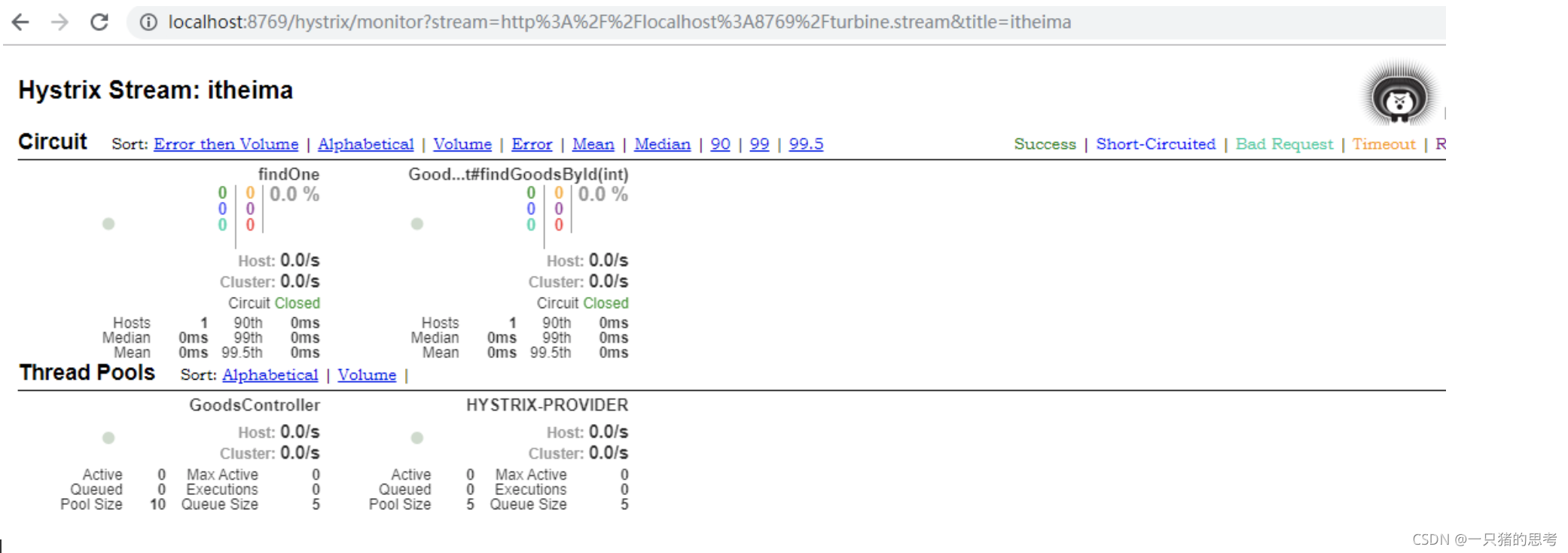Click the GoodsController thread pool name
The height and width of the screenshot is (553, 1568).
click(x=255, y=405)
